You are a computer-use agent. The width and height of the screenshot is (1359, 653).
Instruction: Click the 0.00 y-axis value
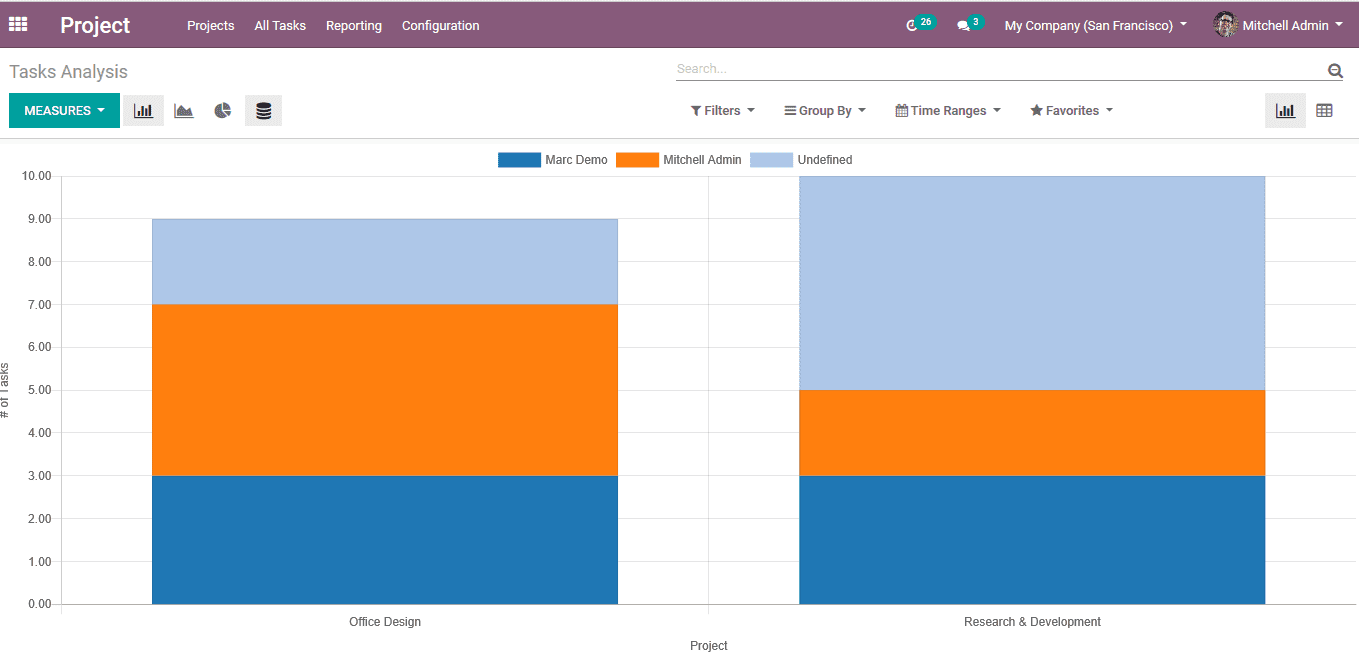tap(39, 604)
